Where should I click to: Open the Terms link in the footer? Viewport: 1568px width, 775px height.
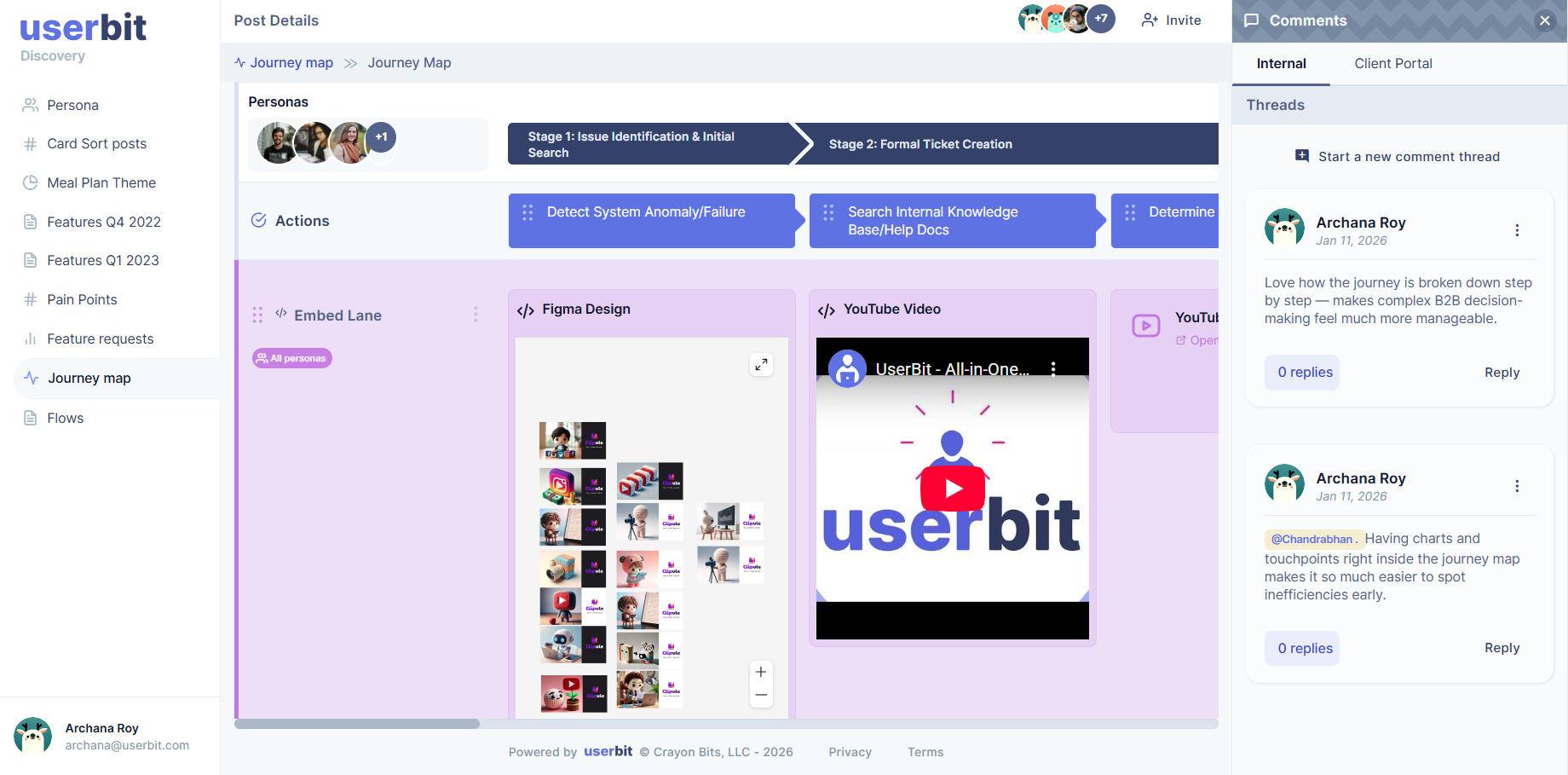coord(925,752)
